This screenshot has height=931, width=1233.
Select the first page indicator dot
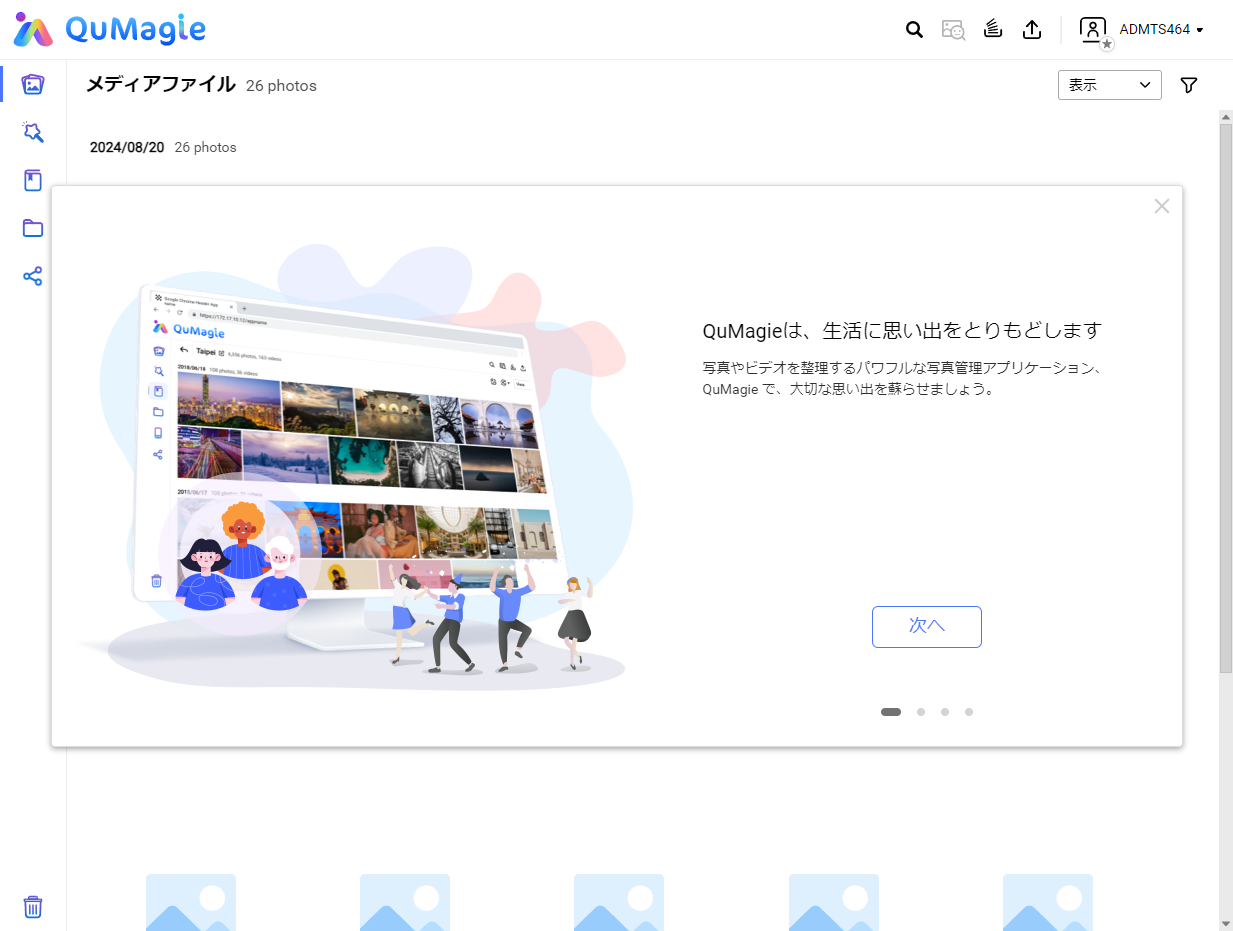[891, 712]
